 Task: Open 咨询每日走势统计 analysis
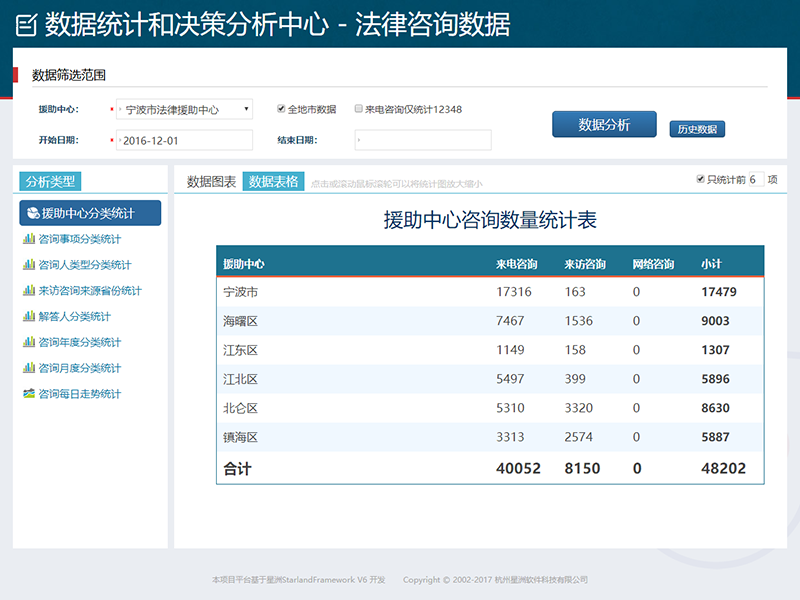pos(80,393)
